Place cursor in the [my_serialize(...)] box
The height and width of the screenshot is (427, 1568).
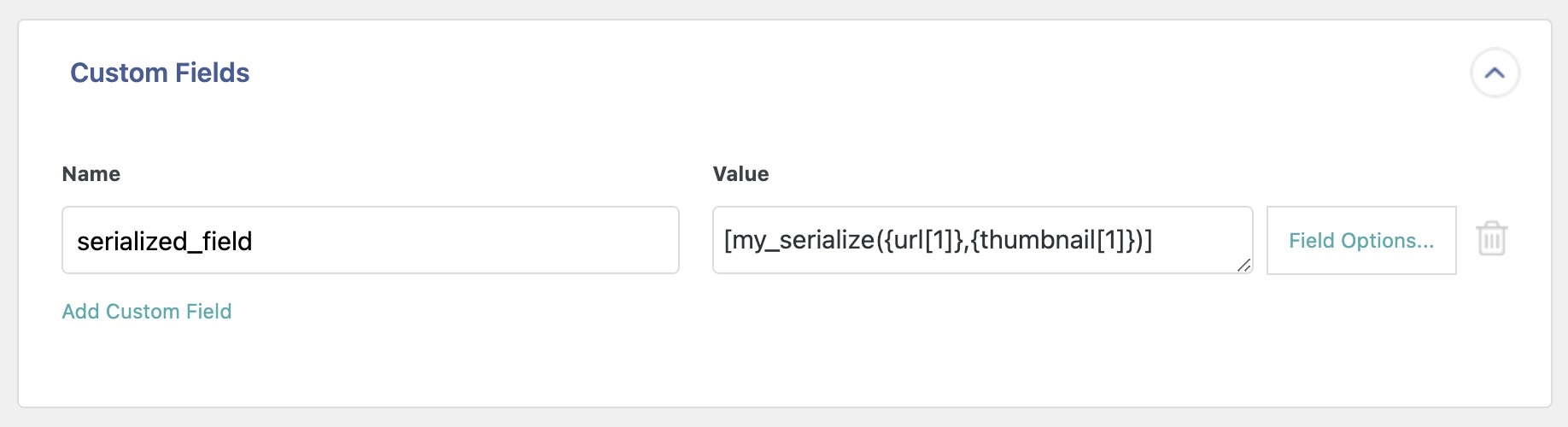click(x=974, y=240)
